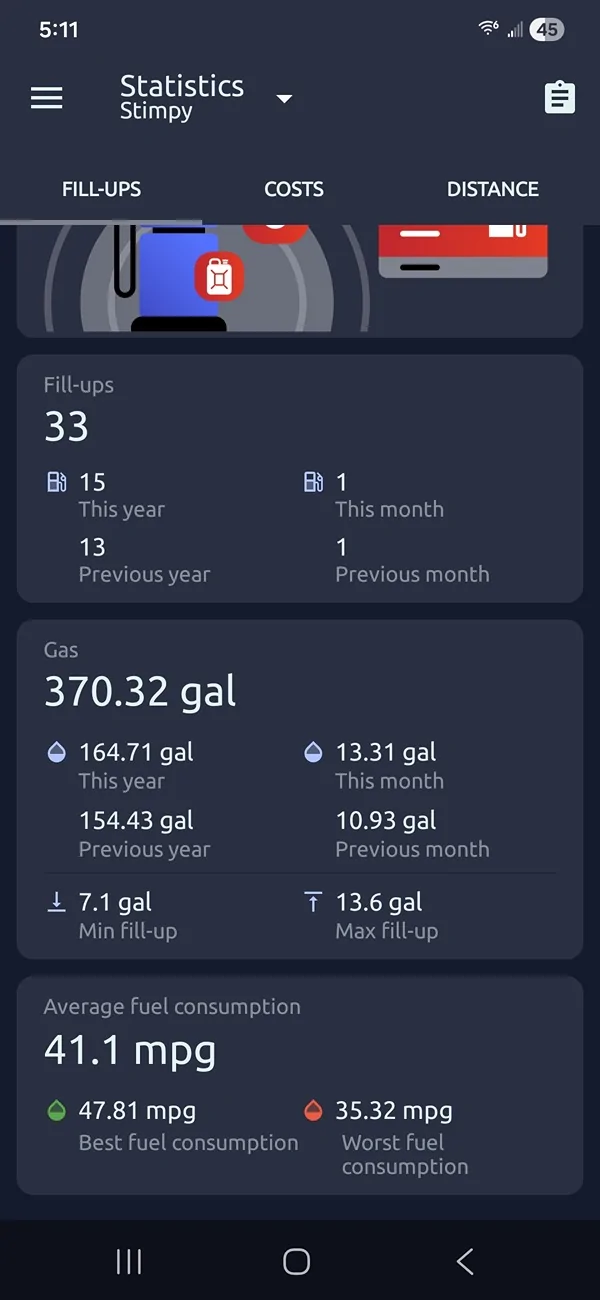Tap the red drop icon for worst fuel consumption
This screenshot has width=600, height=1300.
(313, 1110)
